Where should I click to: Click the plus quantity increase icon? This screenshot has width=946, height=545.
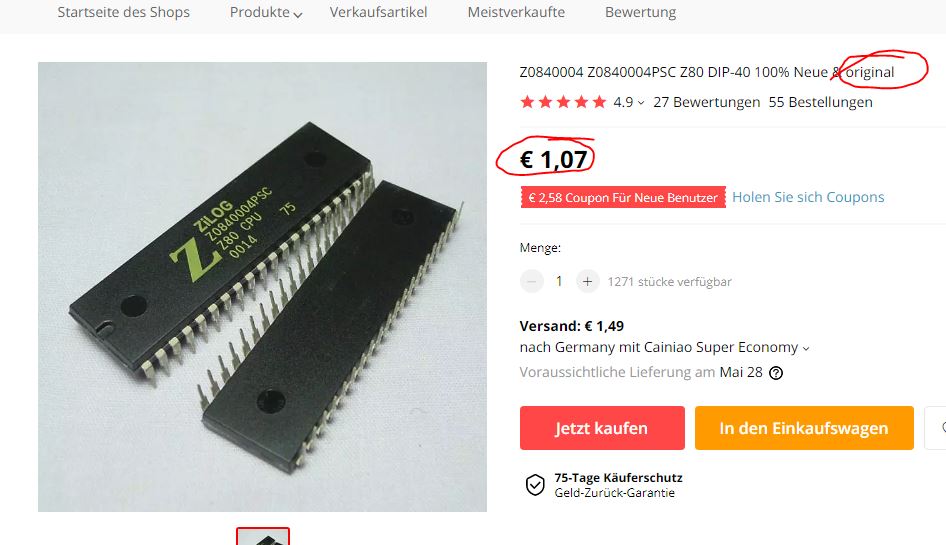587,281
